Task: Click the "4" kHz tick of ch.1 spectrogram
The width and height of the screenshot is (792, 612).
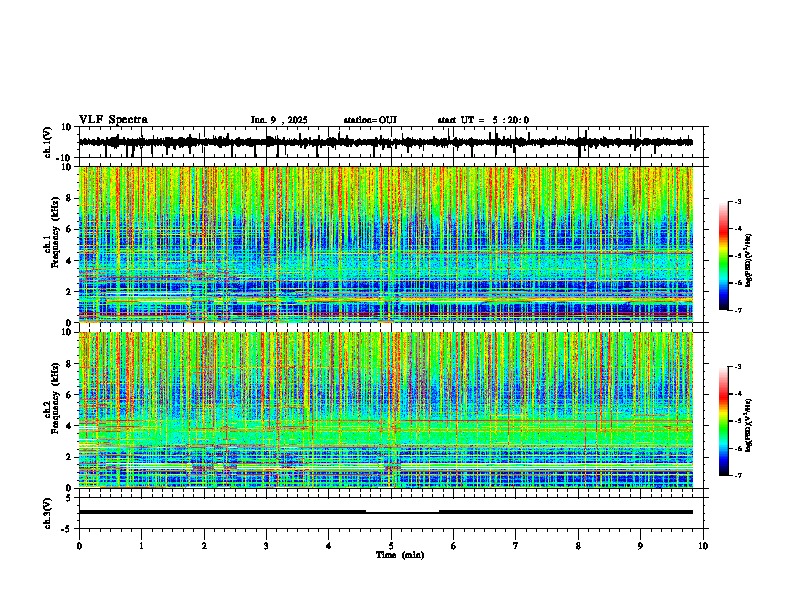Action: pyautogui.click(x=69, y=261)
